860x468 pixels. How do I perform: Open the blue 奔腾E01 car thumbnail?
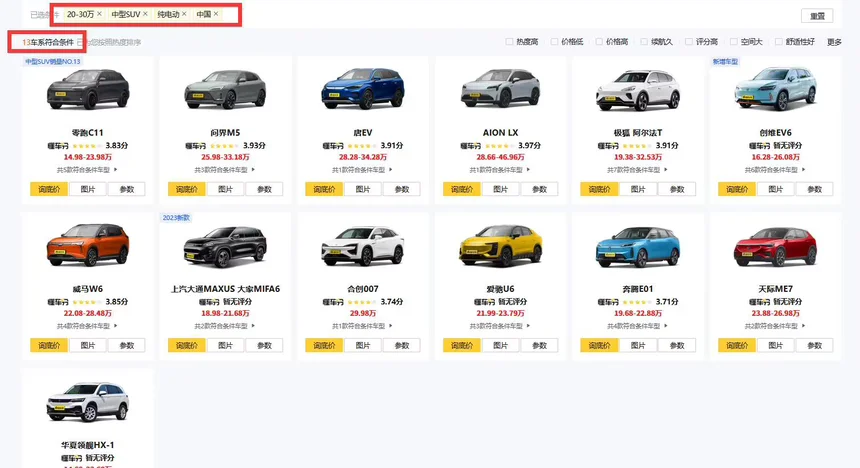coord(638,246)
